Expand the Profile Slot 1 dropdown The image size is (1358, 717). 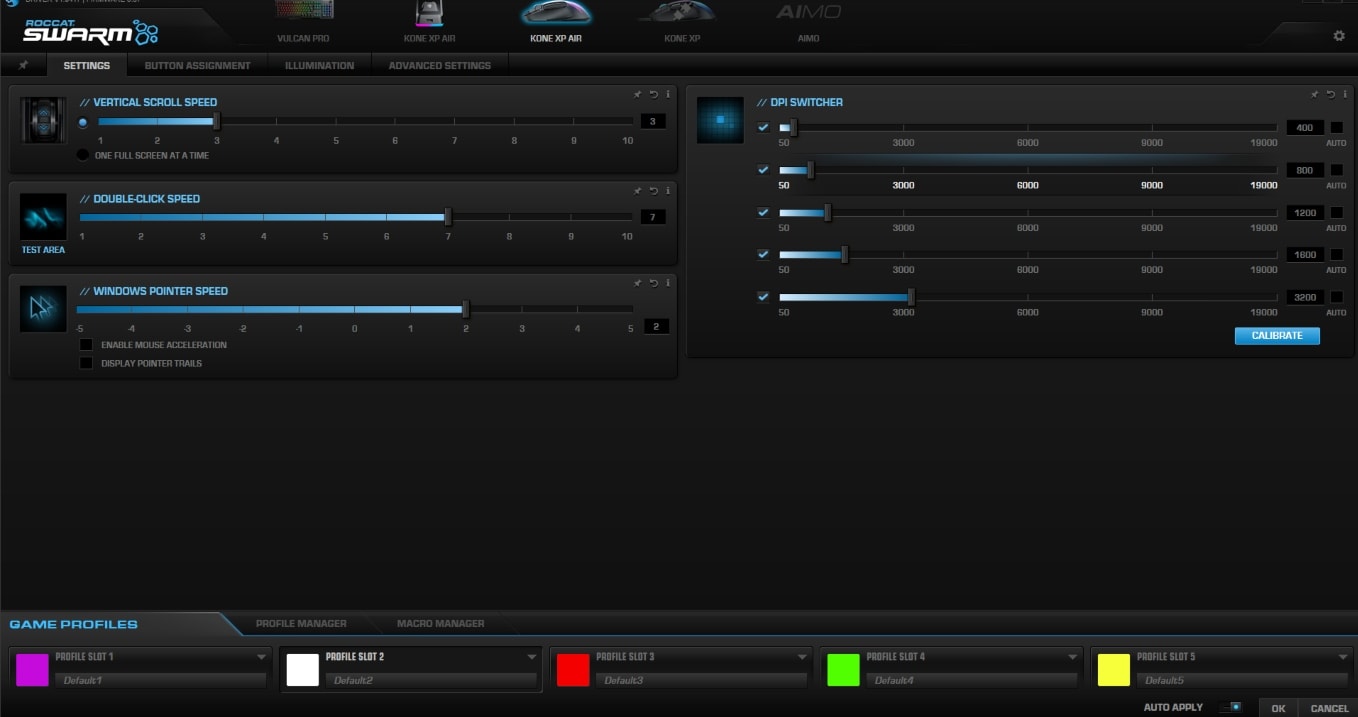pyautogui.click(x=261, y=657)
